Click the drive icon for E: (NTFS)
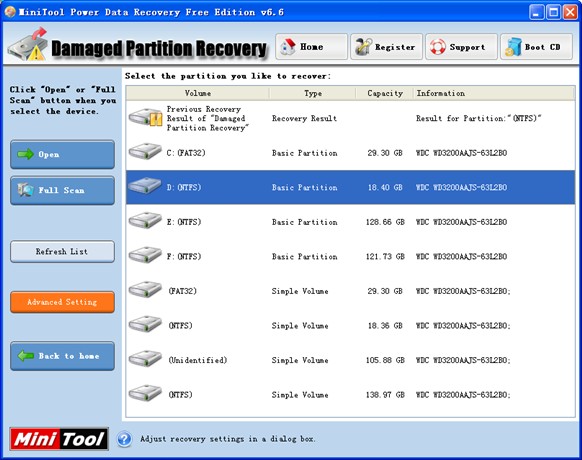The height and width of the screenshot is (460, 582). pyautogui.click(x=145, y=221)
